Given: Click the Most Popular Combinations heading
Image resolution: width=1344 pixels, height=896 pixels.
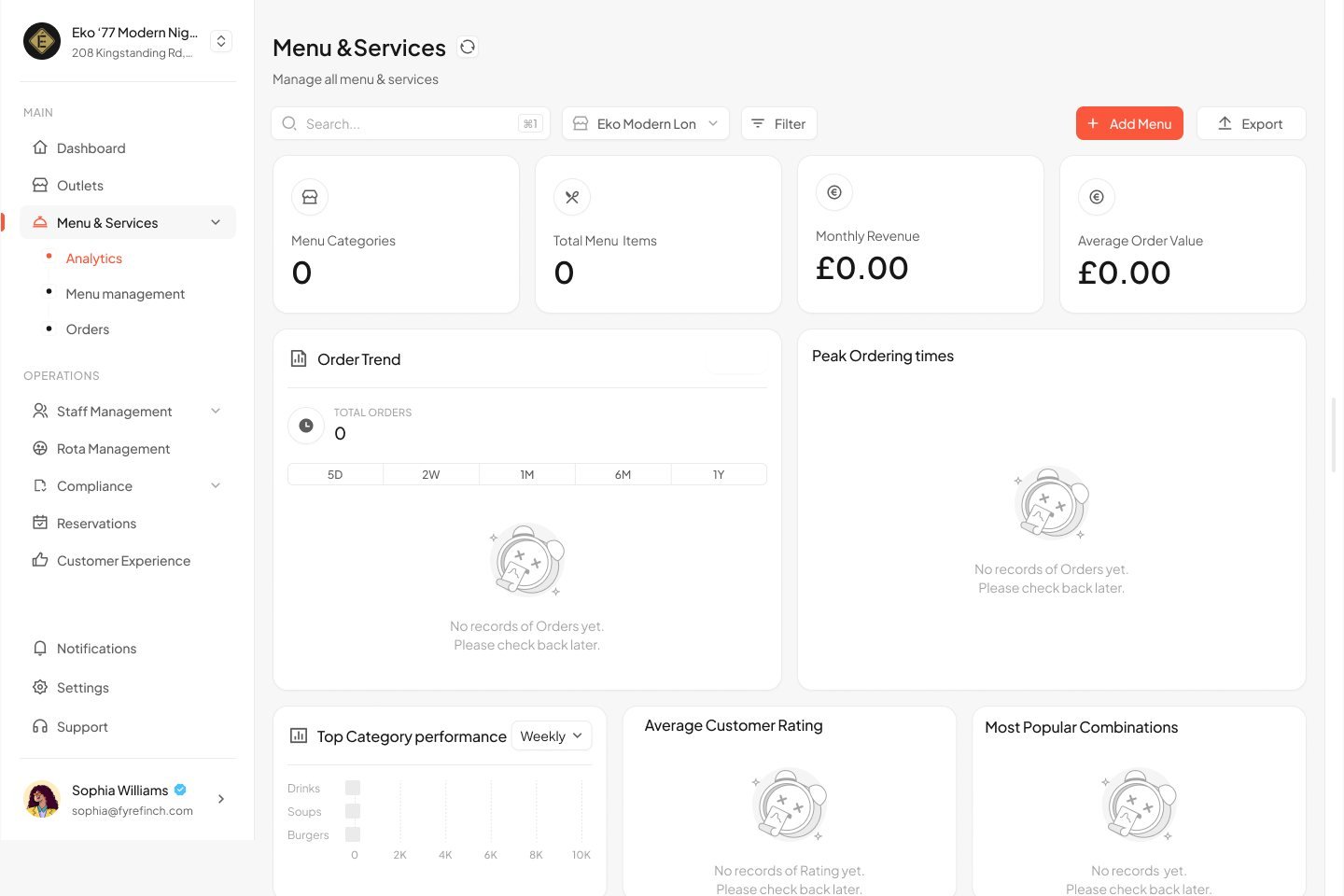Looking at the screenshot, I should pos(1082,727).
